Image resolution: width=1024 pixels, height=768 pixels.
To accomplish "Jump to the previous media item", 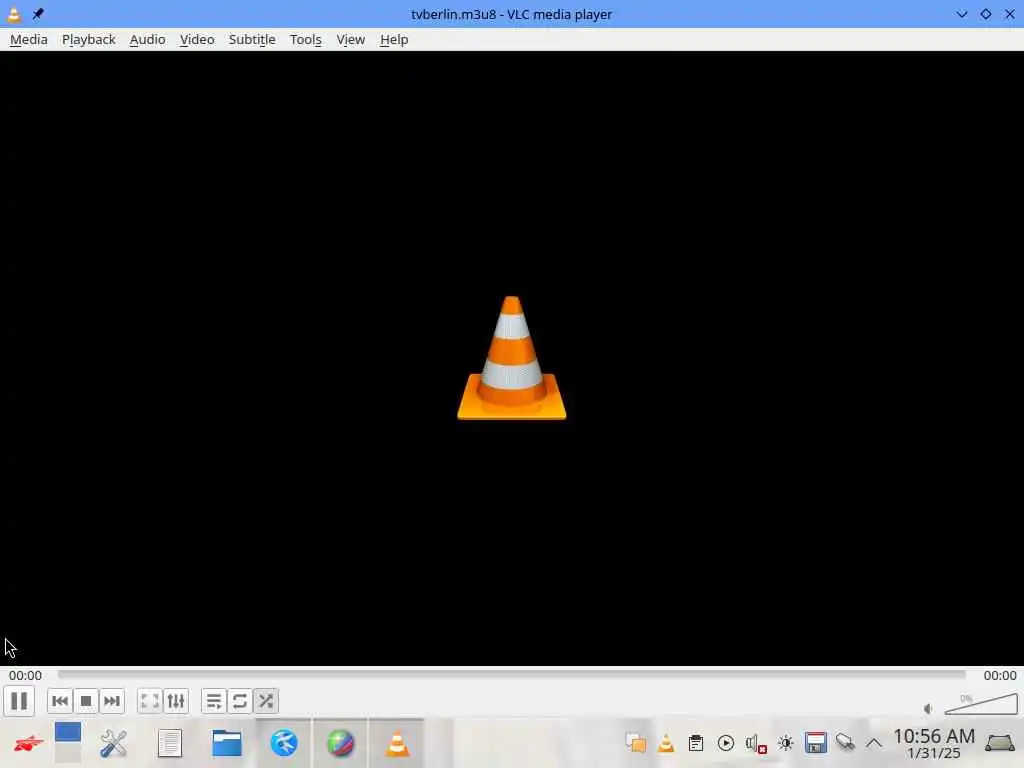I will 59,701.
